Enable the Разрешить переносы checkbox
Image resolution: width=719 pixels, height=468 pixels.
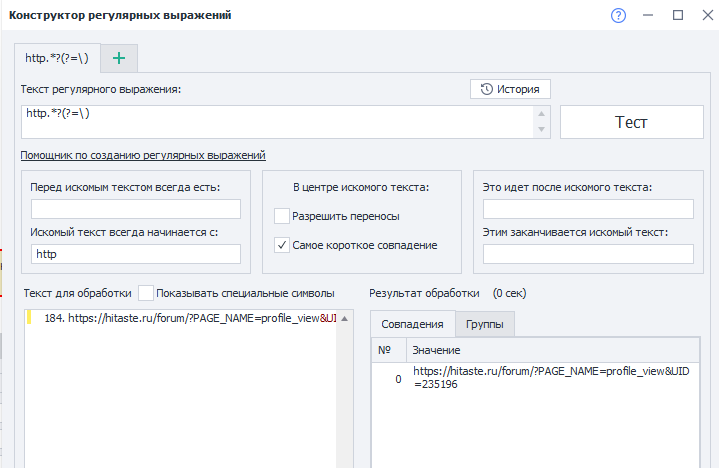pos(282,215)
